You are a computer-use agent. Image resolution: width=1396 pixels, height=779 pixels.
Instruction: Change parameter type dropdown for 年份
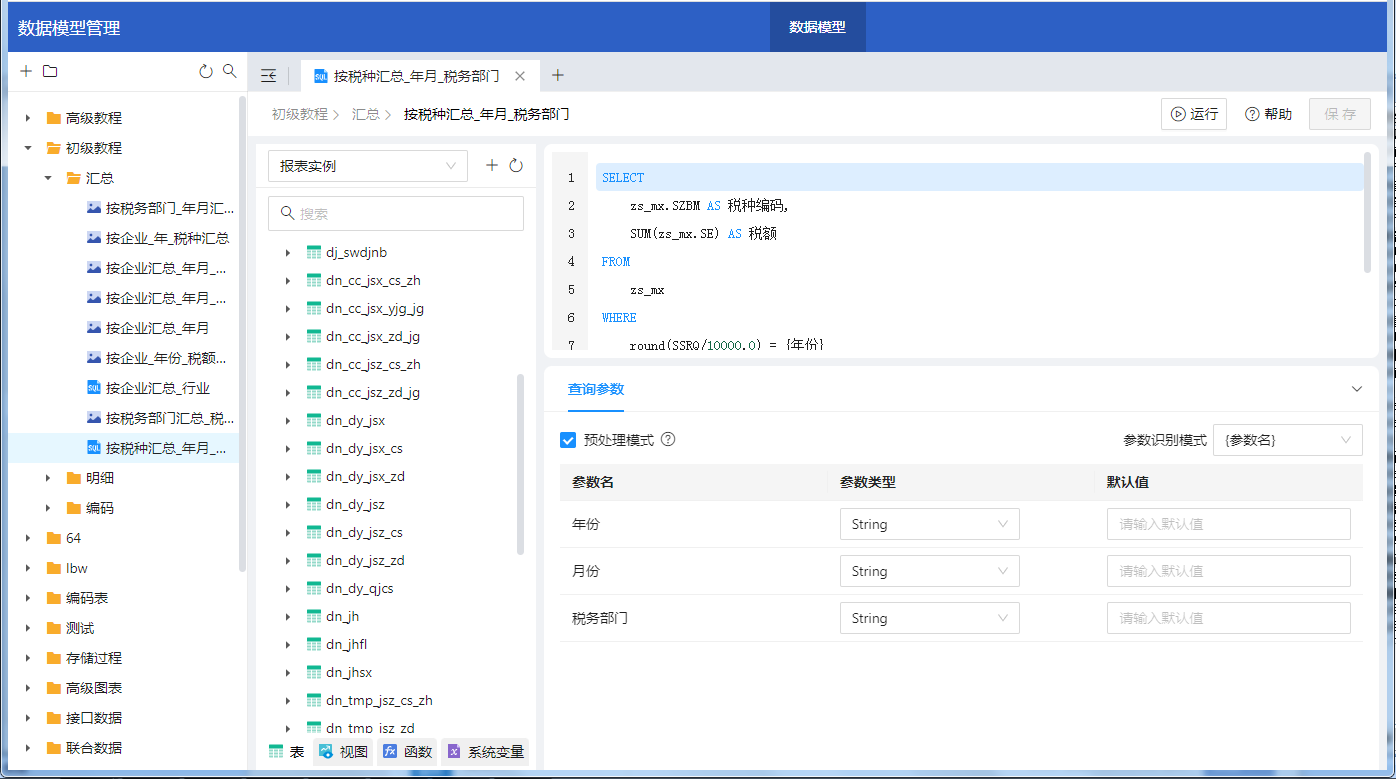click(x=929, y=524)
